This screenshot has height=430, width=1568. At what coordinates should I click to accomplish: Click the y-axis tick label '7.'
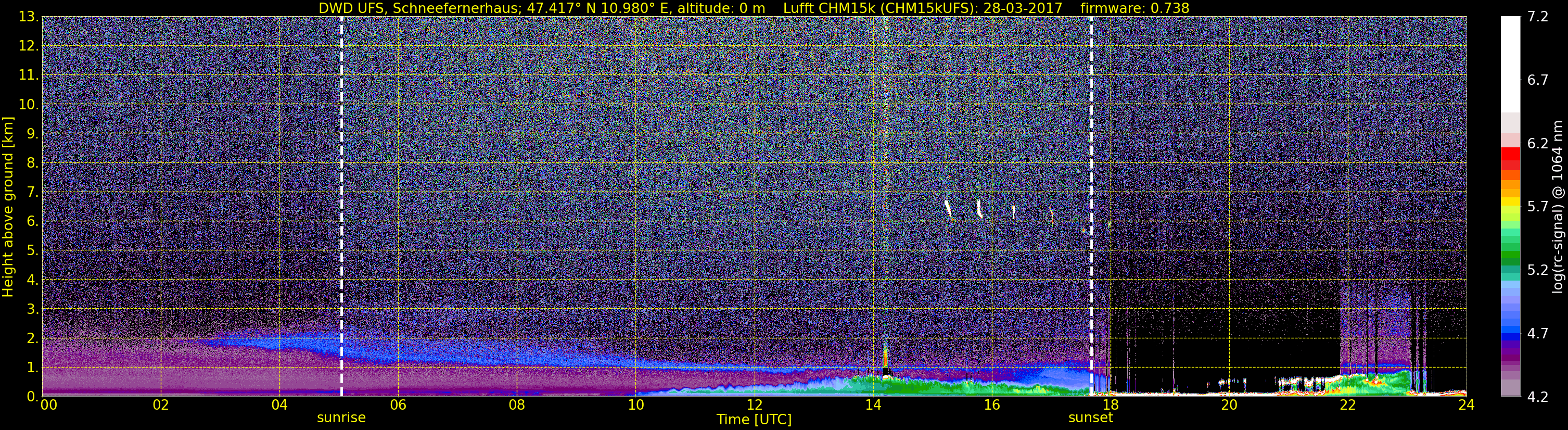click(32, 193)
